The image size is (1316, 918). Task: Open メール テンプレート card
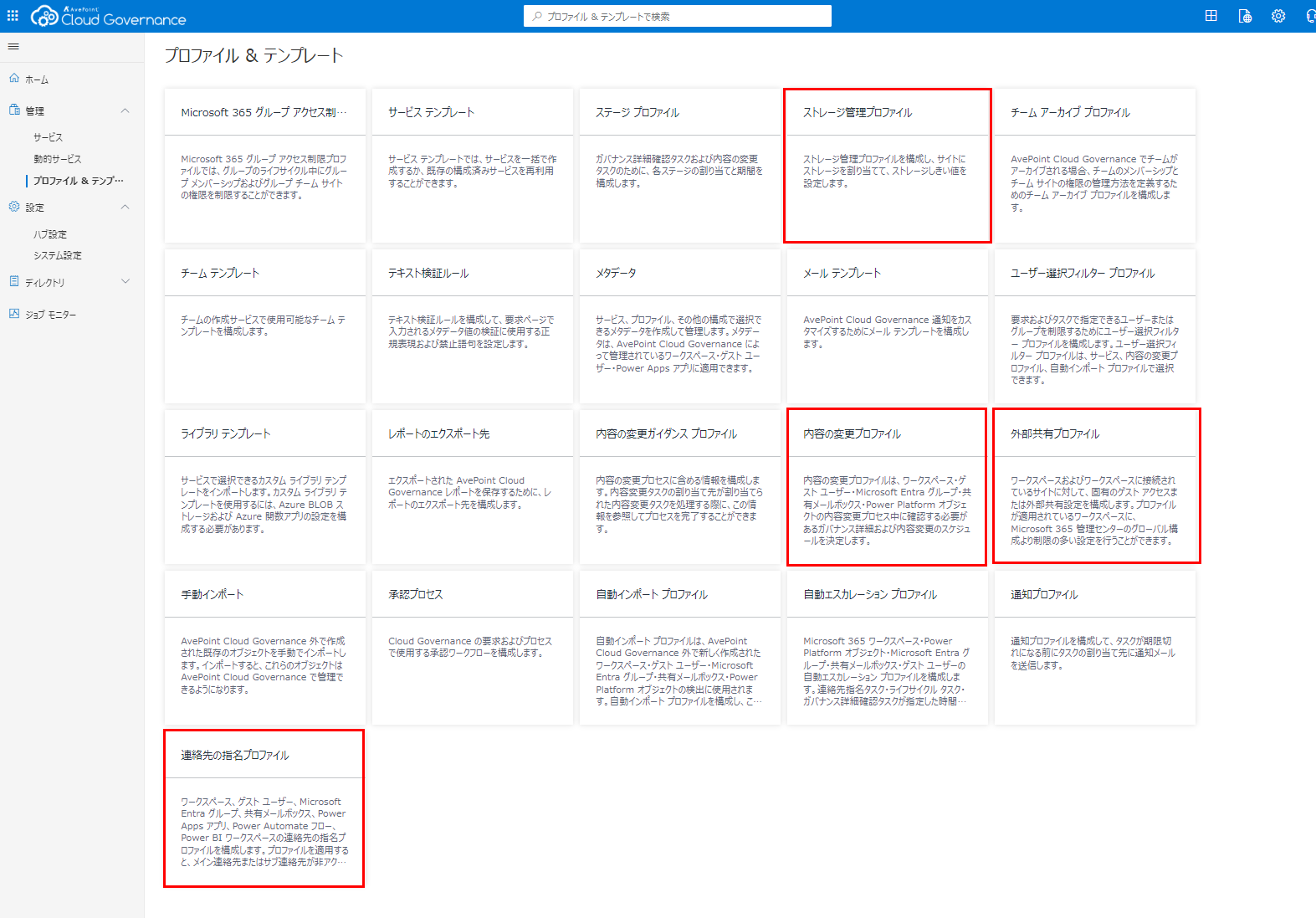coord(887,326)
